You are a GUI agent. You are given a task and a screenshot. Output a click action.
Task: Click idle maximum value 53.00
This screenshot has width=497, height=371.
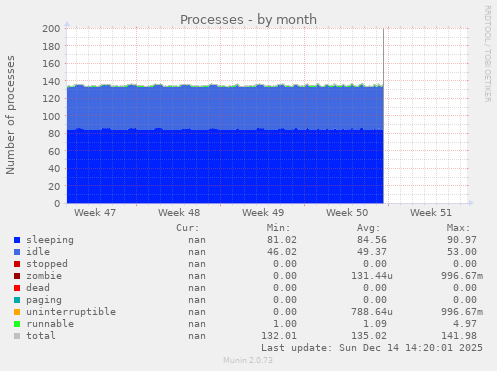[462, 252]
